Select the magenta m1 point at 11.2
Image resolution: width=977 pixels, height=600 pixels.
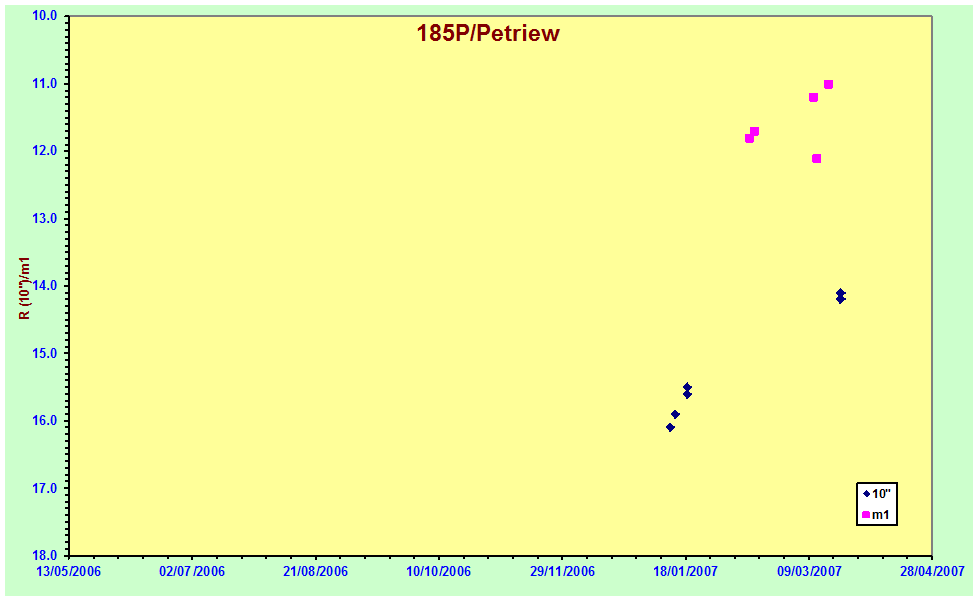[x=813, y=97]
